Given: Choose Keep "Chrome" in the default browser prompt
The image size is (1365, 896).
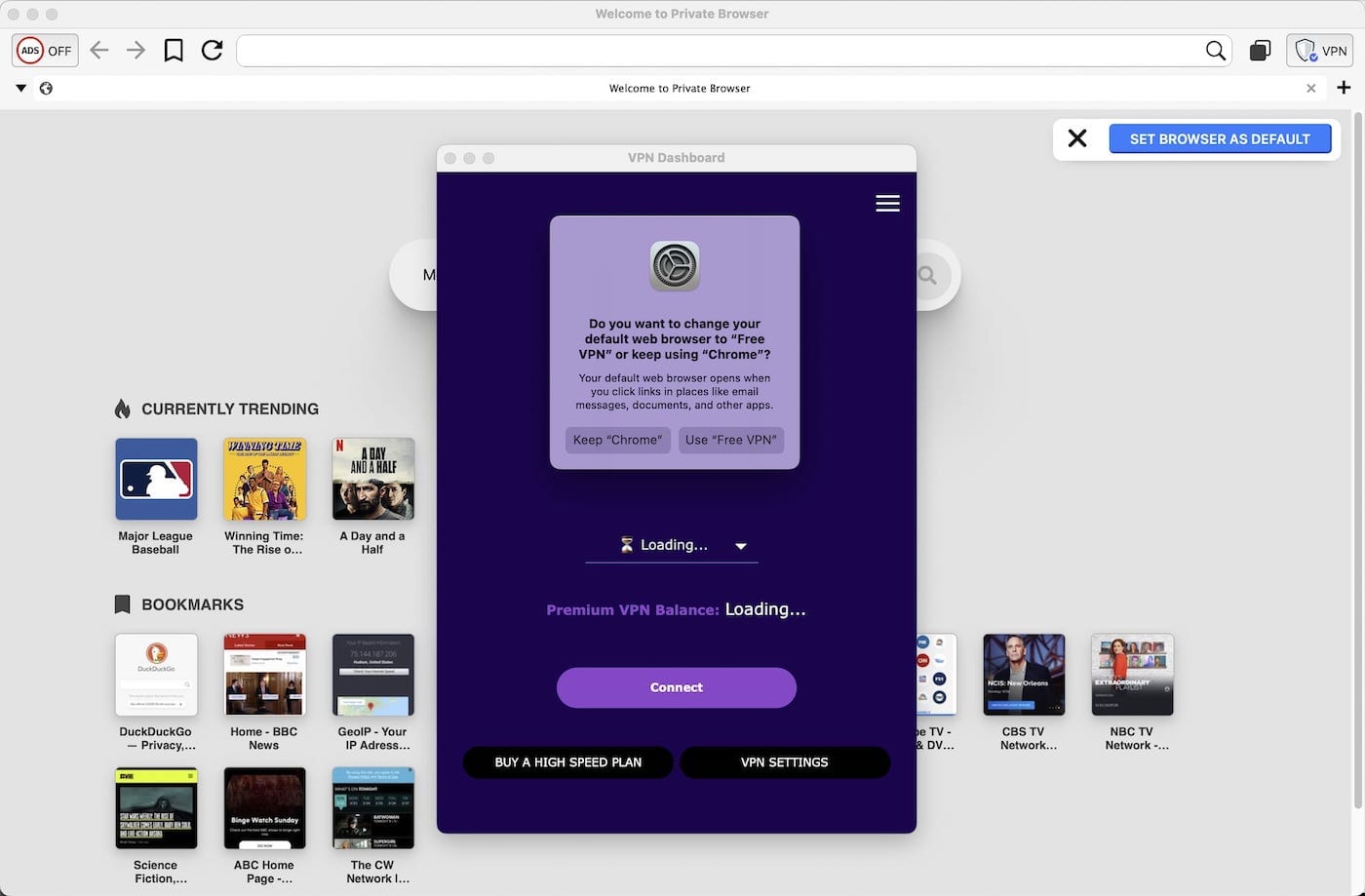Looking at the screenshot, I should (617, 440).
